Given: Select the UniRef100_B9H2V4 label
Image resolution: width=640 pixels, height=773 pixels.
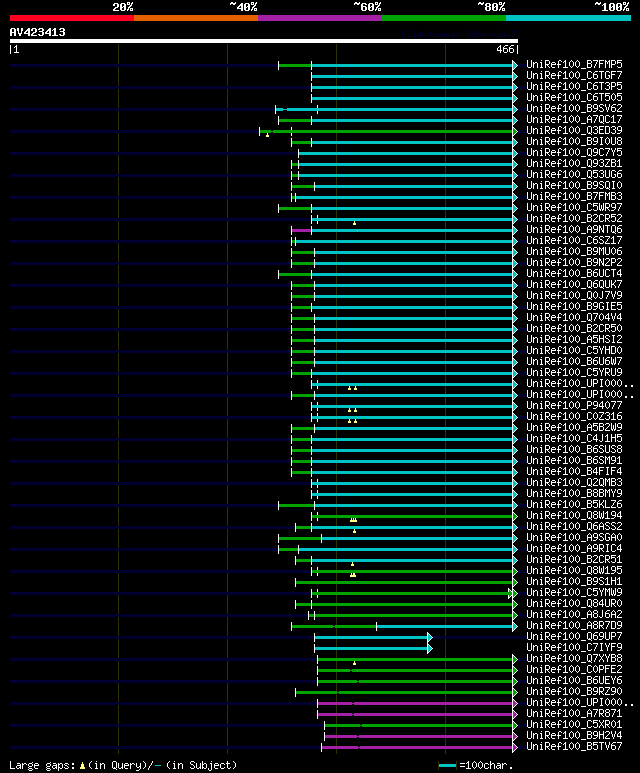Looking at the screenshot, I should tap(574, 736).
